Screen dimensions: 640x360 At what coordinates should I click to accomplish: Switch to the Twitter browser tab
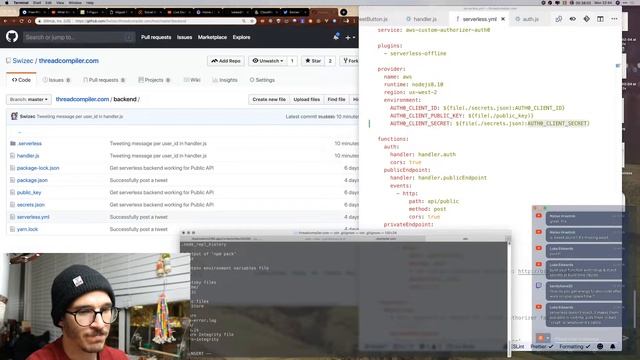tap(296, 12)
